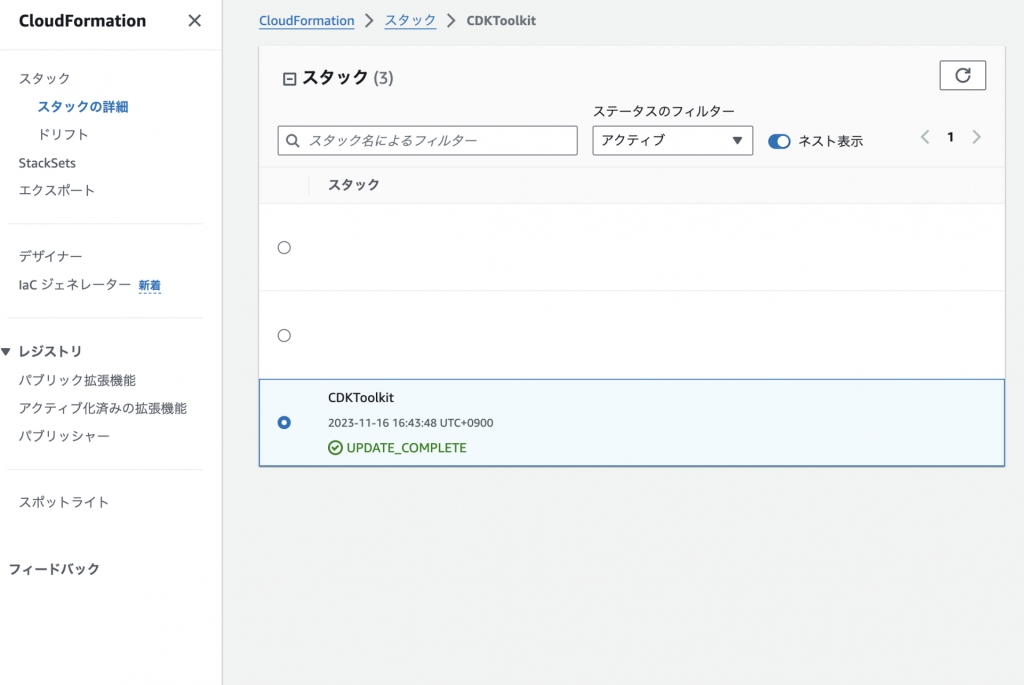This screenshot has height=685, width=1024.
Task: Select the CDKToolkit stack radio button
Action: (x=284, y=422)
